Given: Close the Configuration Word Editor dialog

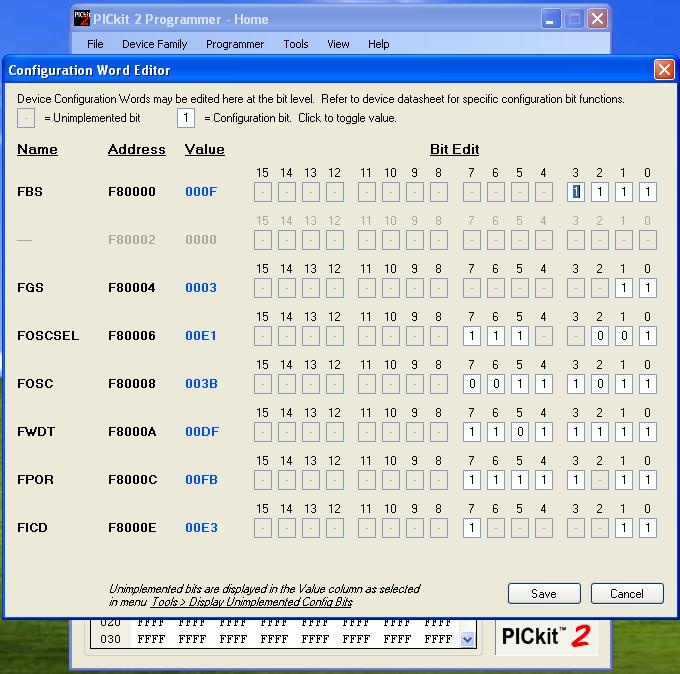Looking at the screenshot, I should tap(664, 70).
